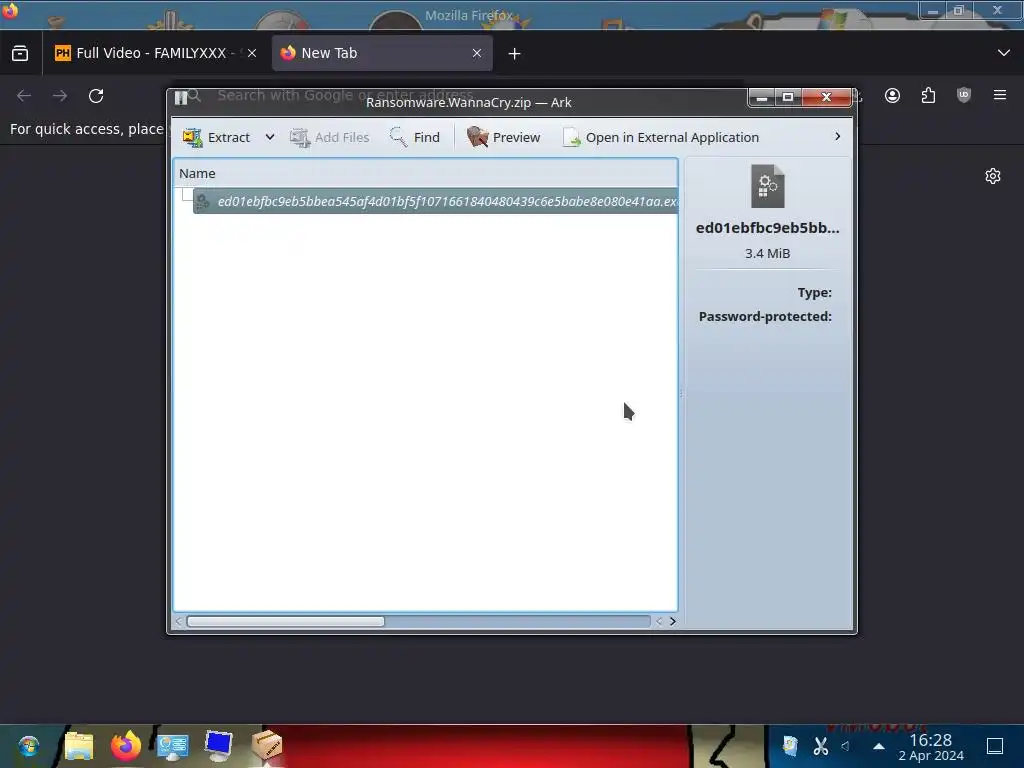Open Find in the Ark toolbar
1024x768 pixels.
click(415, 137)
